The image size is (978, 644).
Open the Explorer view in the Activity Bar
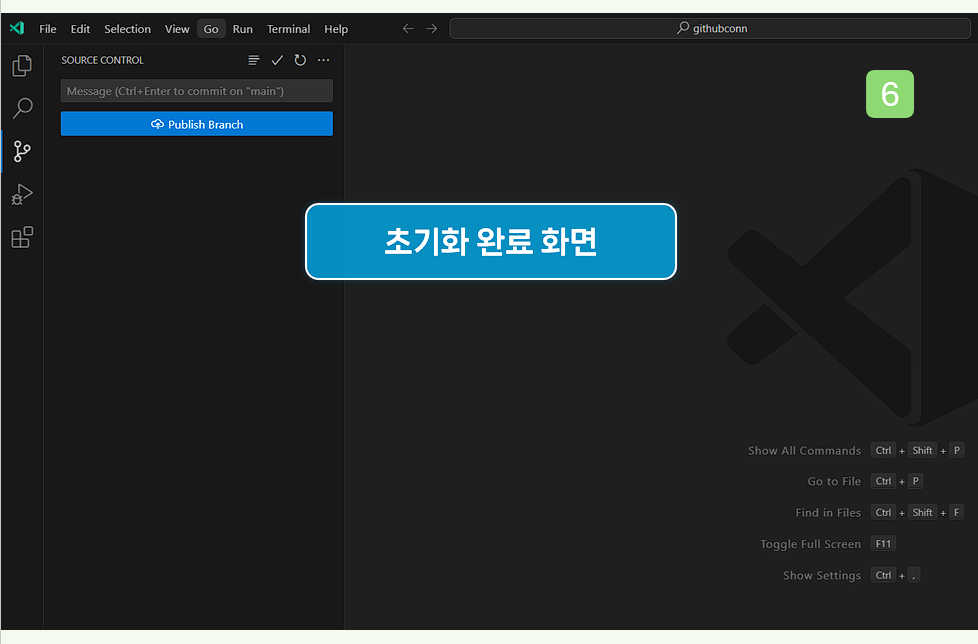(21, 64)
